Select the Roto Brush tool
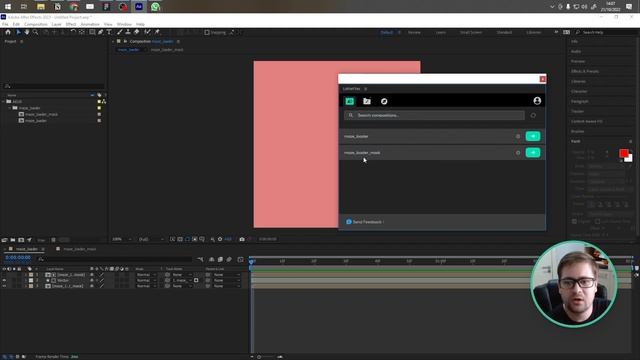Screen dimensions: 640x360 click(x=147, y=32)
